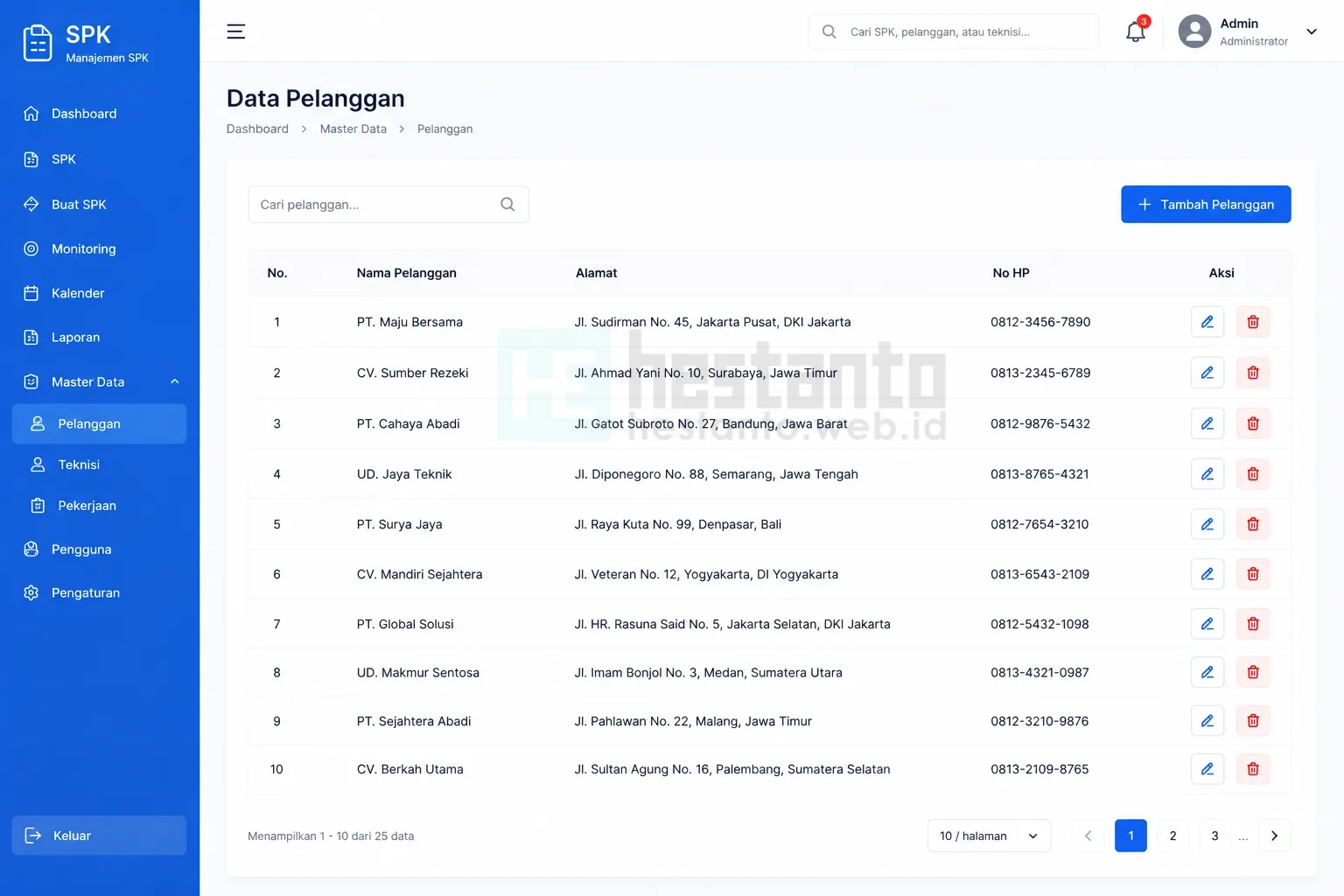Edit CV. Mandiri Sejahtera row
Viewport: 1344px width, 896px height.
point(1207,574)
